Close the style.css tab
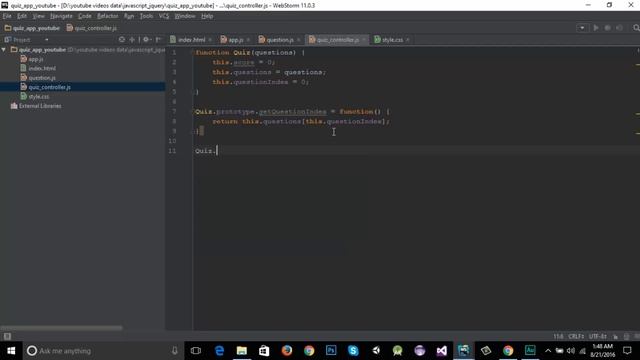The image size is (640, 360). [x=408, y=40]
